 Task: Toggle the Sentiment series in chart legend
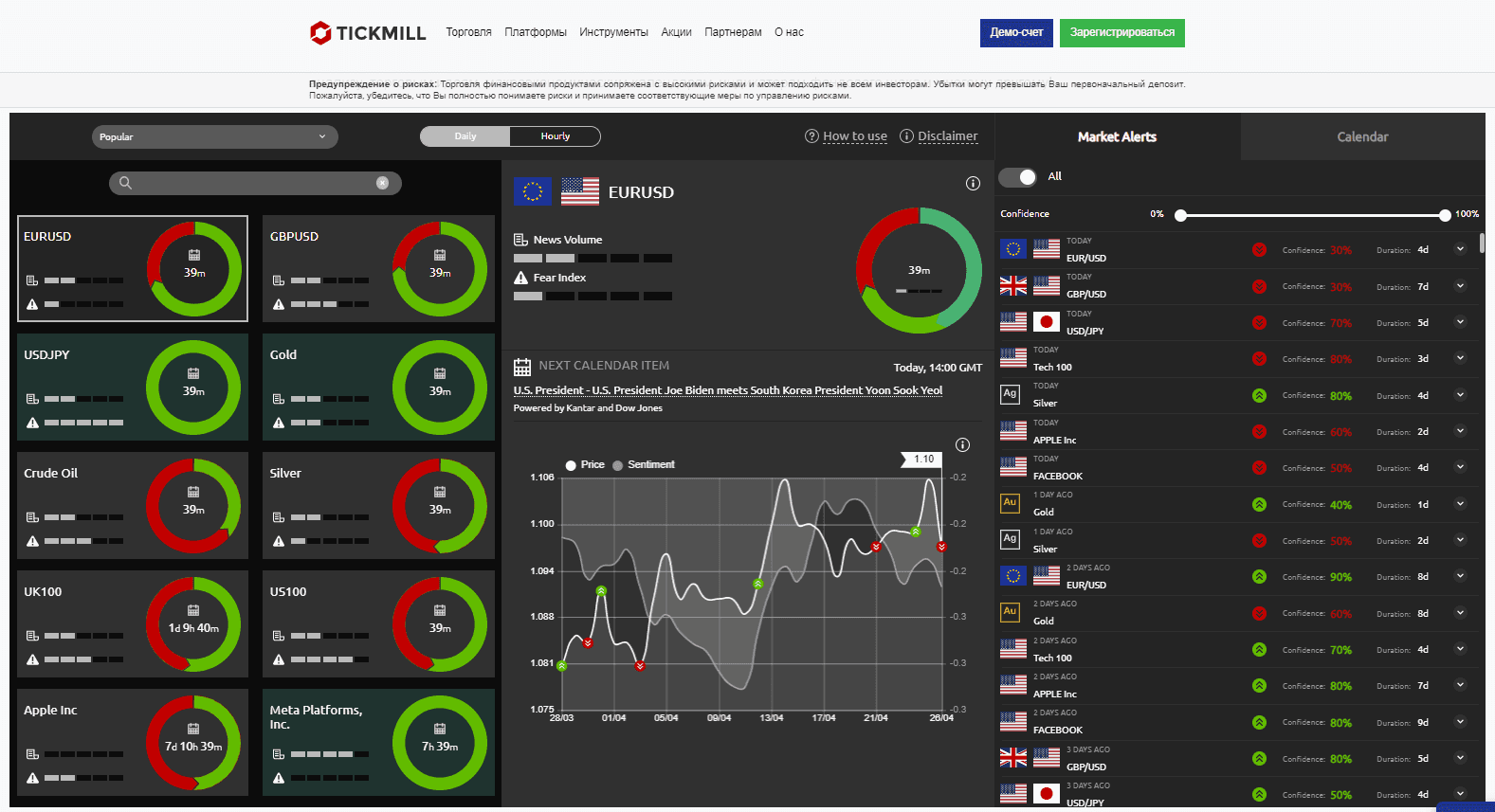644,465
